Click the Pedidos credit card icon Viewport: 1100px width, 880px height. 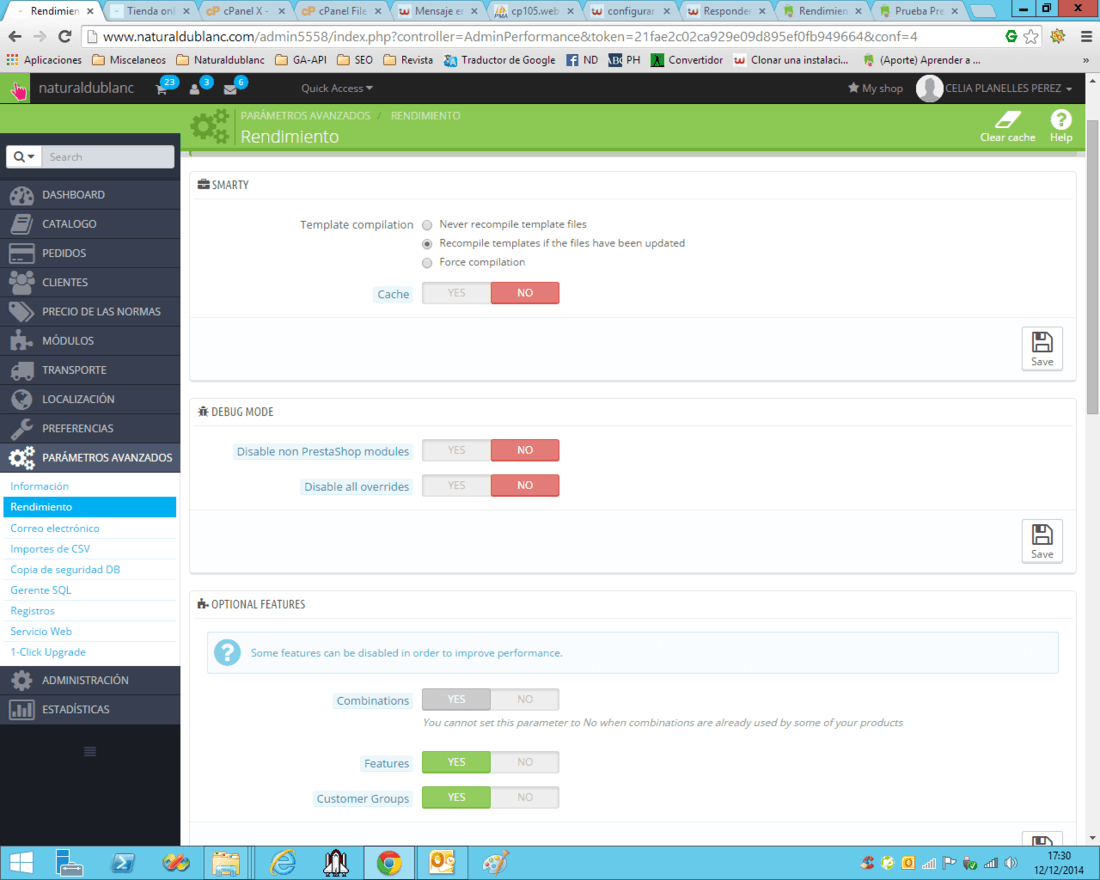(22, 253)
